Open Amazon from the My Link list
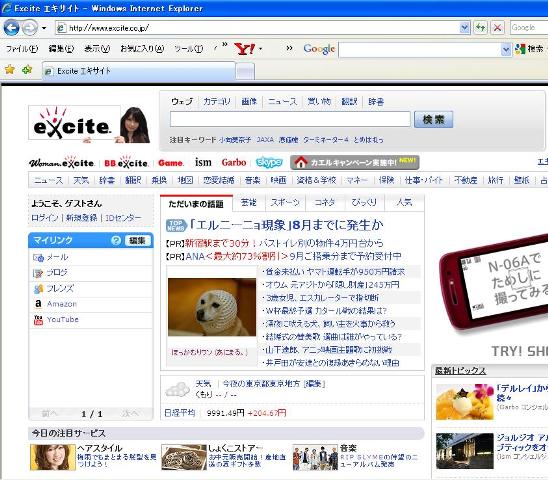The image size is (548, 480). click(x=62, y=304)
